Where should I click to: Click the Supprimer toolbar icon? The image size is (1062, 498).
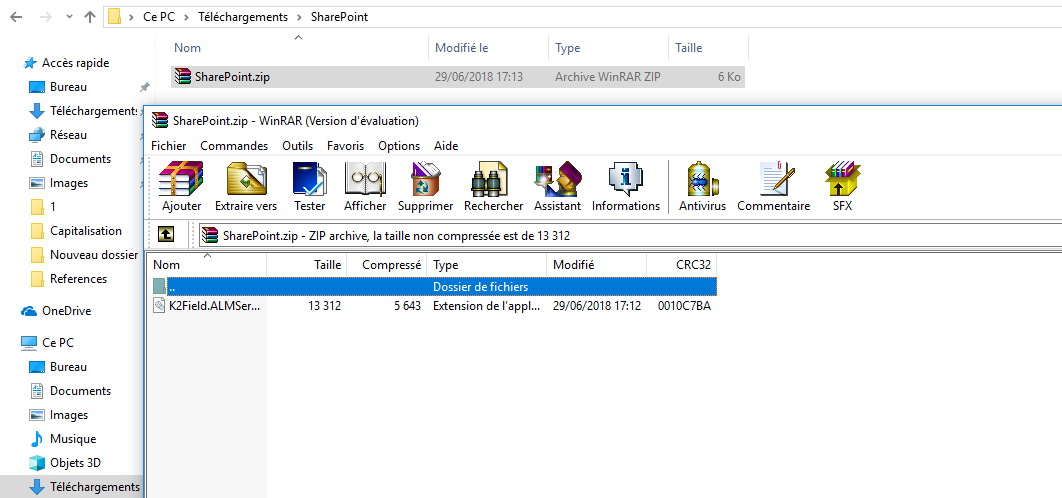(x=425, y=188)
